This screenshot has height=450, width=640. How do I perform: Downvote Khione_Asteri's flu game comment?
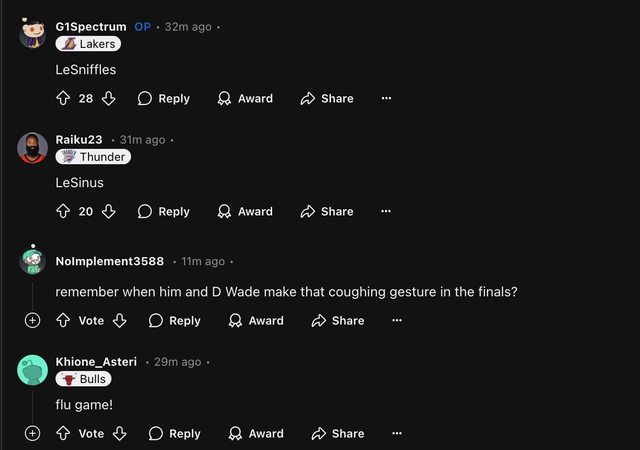pyautogui.click(x=120, y=433)
